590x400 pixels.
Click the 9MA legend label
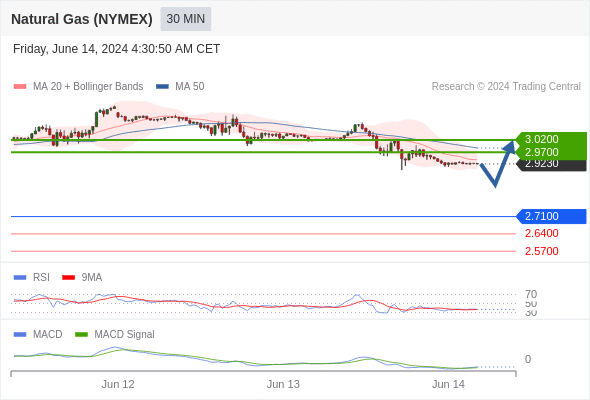(92, 278)
